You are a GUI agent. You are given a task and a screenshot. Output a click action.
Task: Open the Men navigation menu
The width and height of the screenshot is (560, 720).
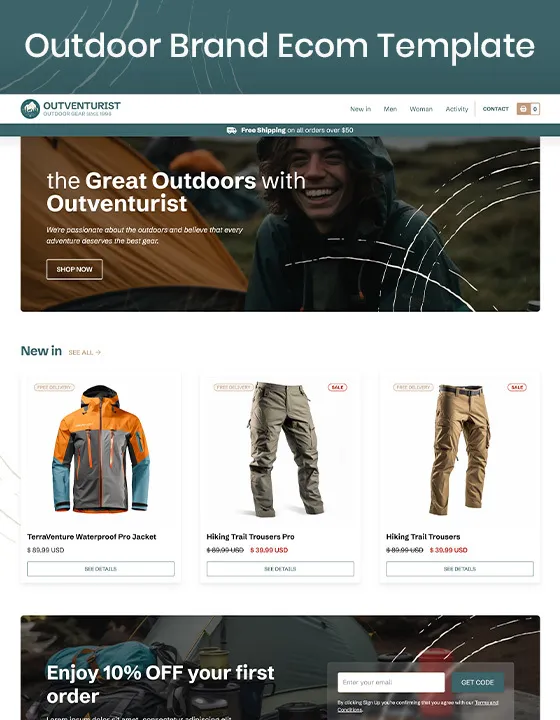tap(390, 109)
